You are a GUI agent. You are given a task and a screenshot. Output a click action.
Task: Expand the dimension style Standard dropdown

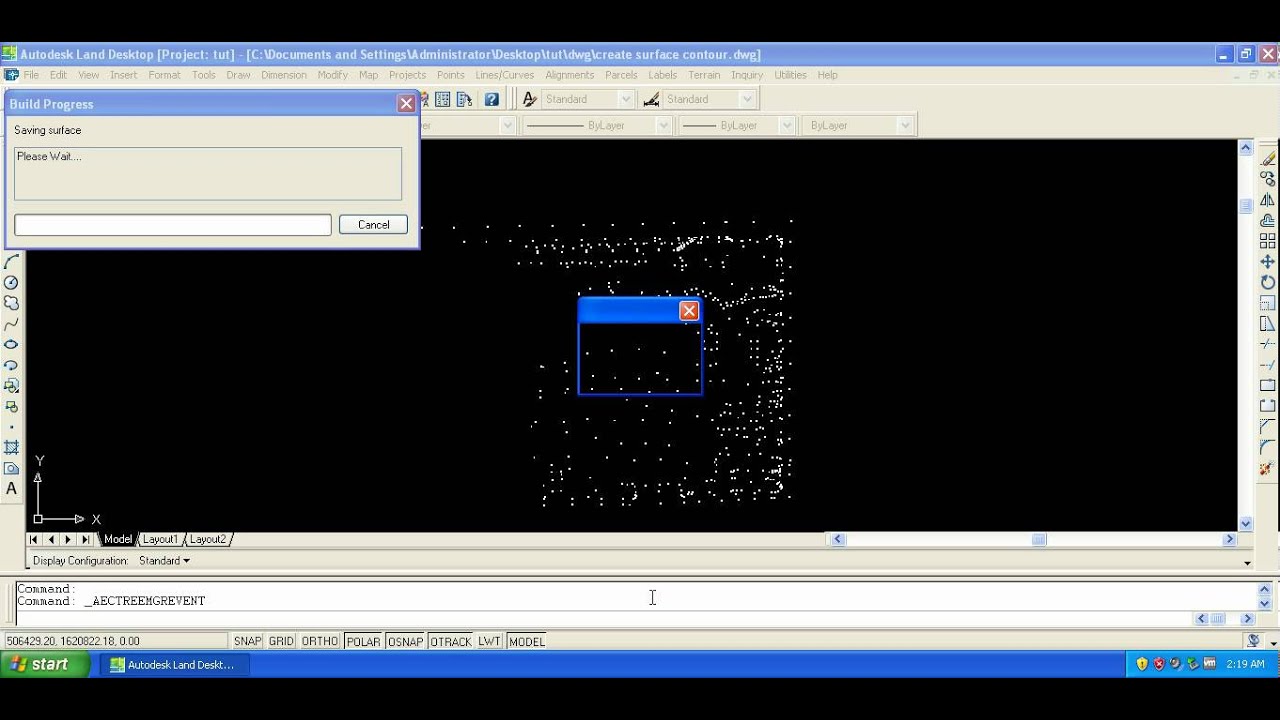pos(747,99)
